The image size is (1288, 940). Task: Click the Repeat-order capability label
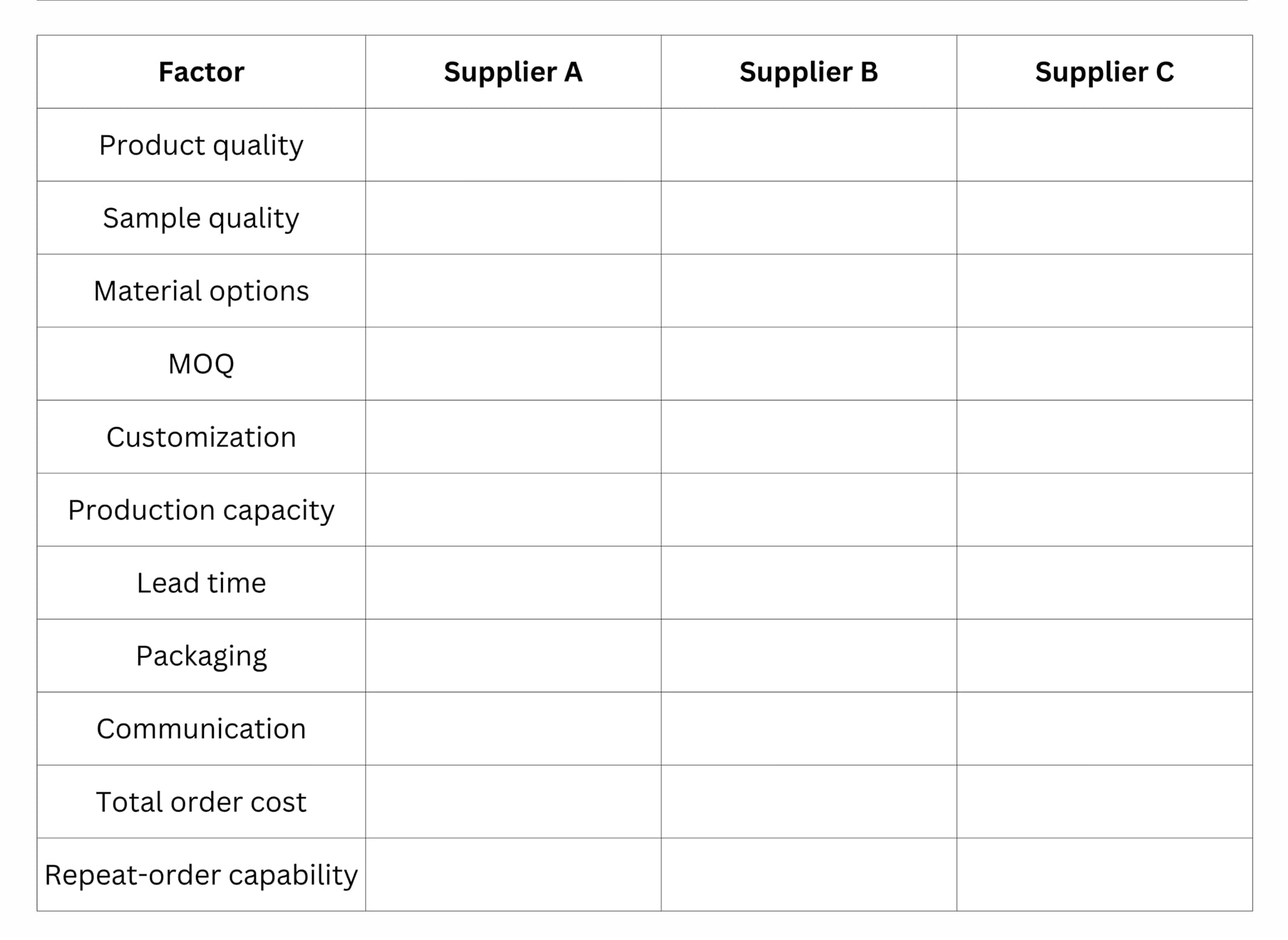click(201, 875)
